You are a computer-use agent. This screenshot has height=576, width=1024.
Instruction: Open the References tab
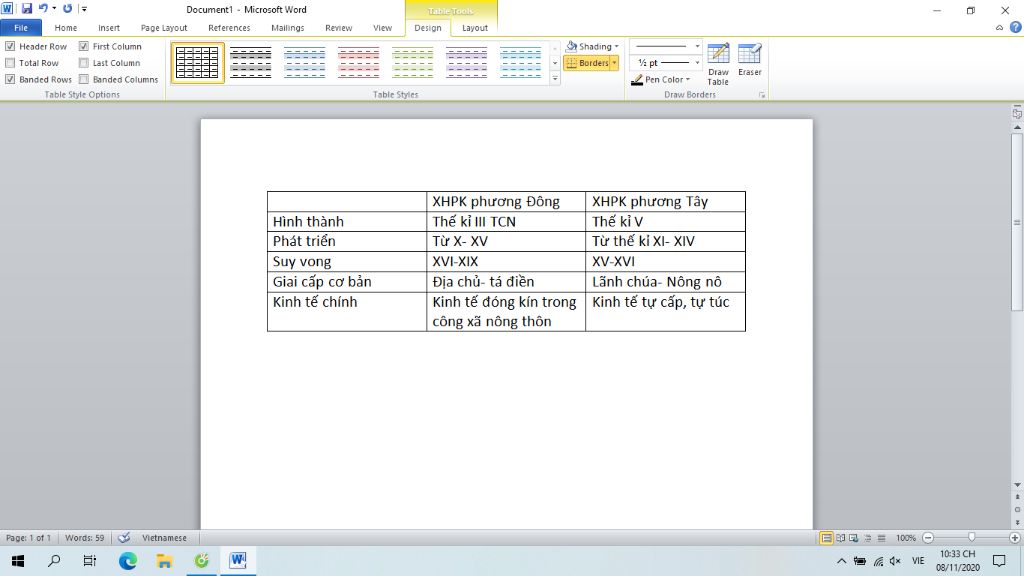tap(229, 28)
